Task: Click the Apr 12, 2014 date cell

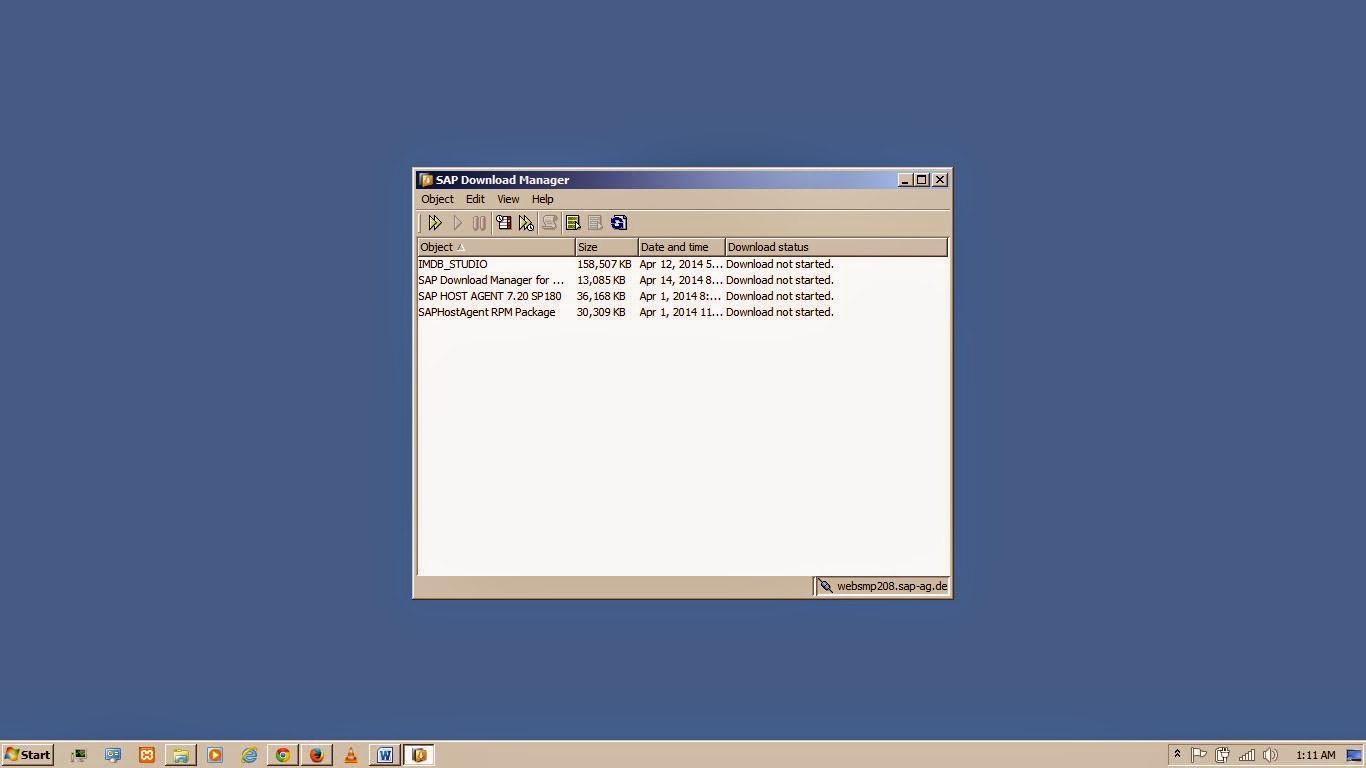Action: tap(681, 264)
